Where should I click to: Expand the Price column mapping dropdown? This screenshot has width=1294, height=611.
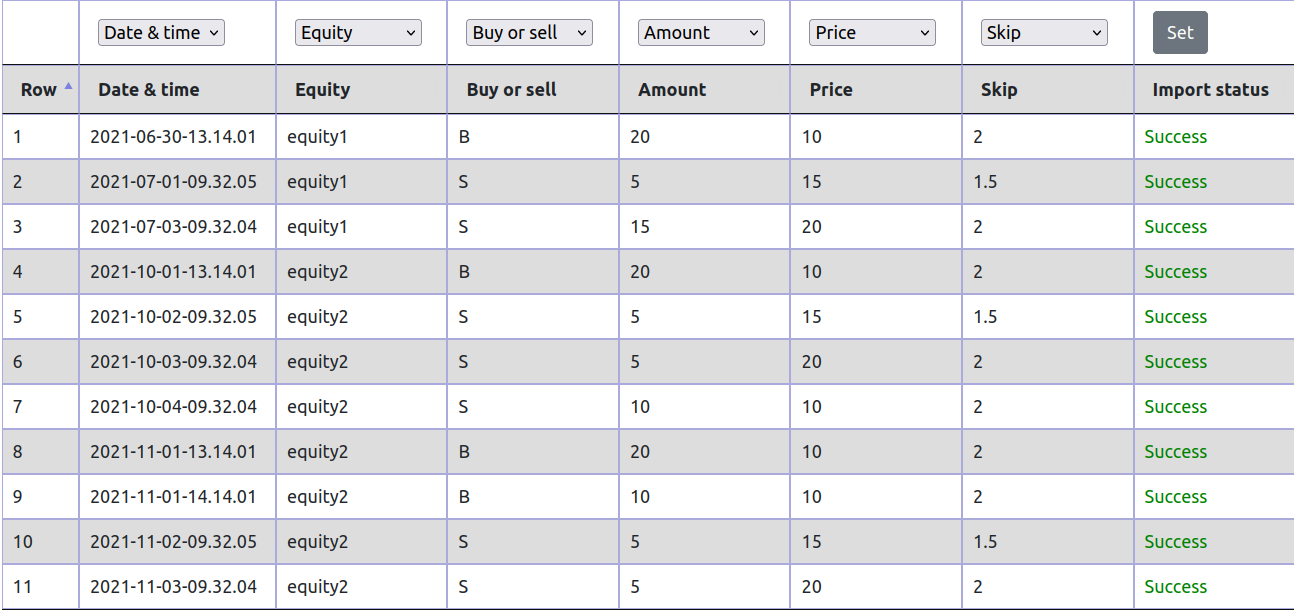872,33
